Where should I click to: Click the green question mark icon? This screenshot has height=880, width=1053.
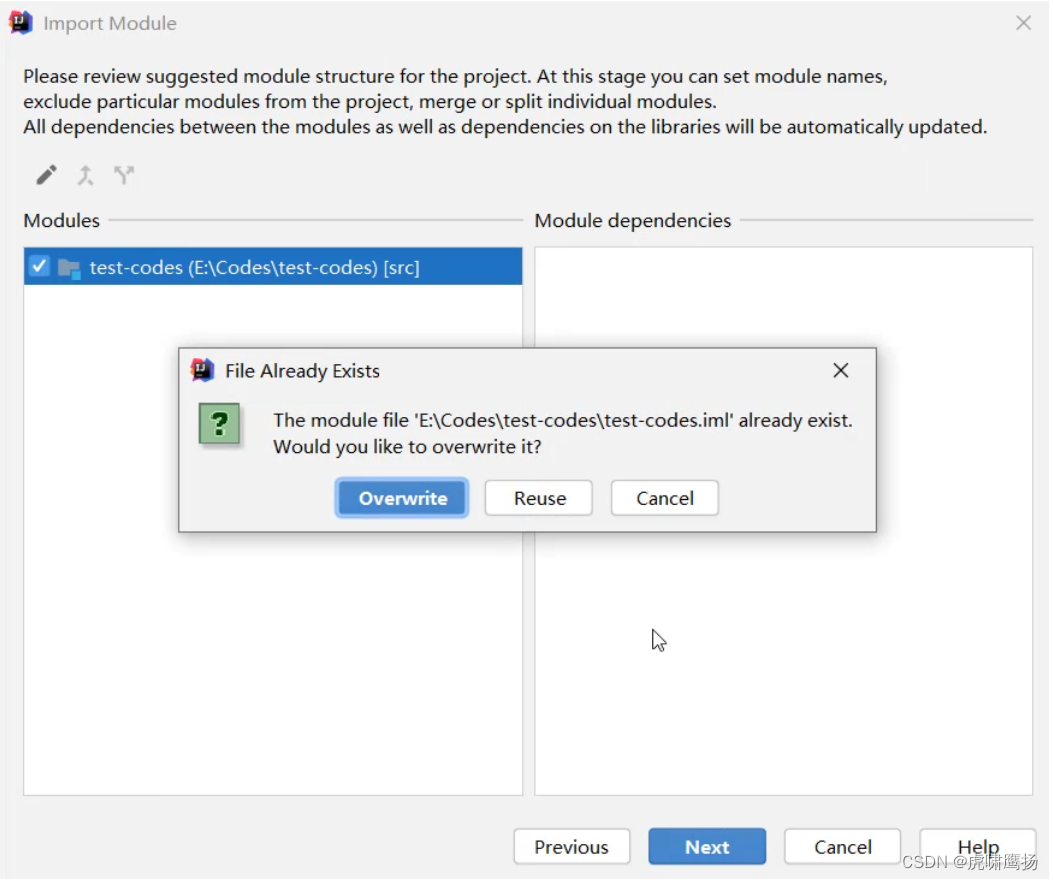(x=219, y=424)
